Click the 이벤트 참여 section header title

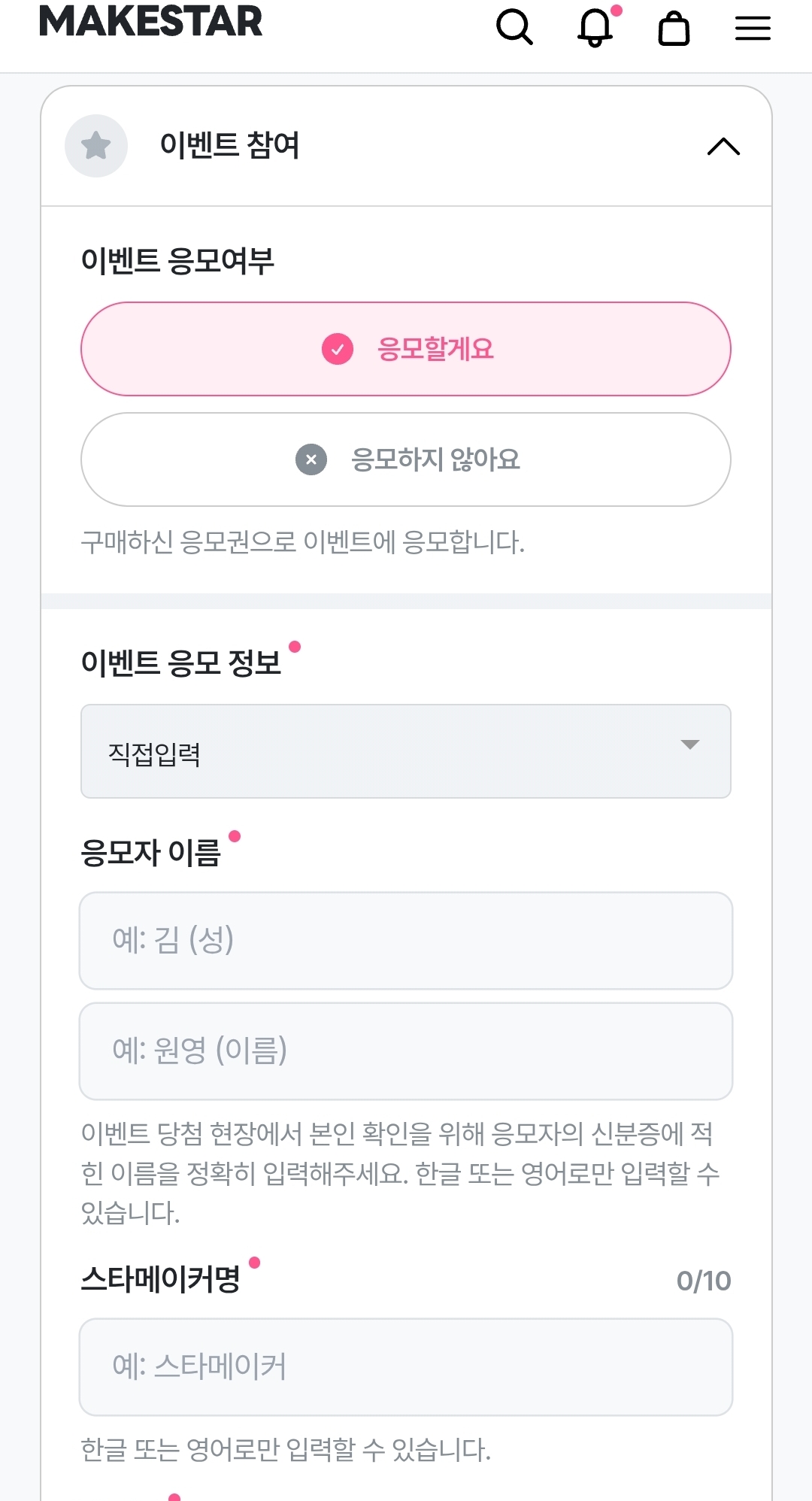click(x=229, y=145)
